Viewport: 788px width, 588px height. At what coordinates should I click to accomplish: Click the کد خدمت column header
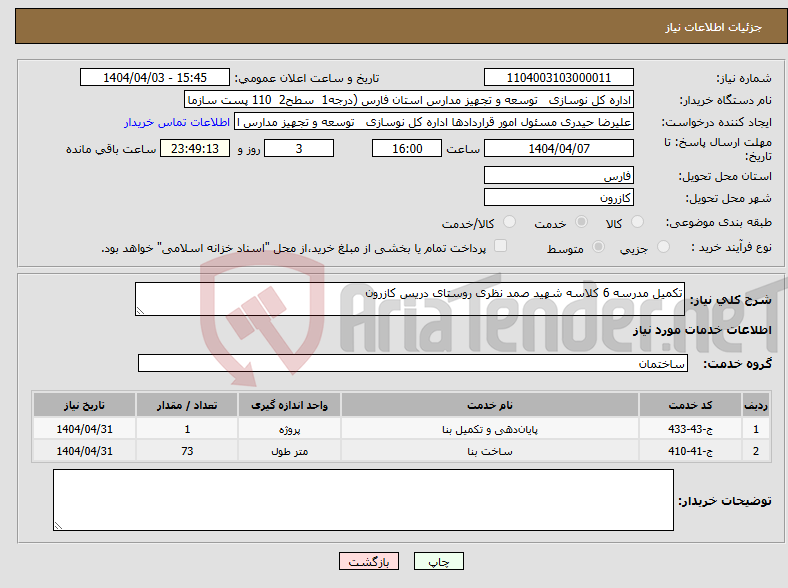691,405
